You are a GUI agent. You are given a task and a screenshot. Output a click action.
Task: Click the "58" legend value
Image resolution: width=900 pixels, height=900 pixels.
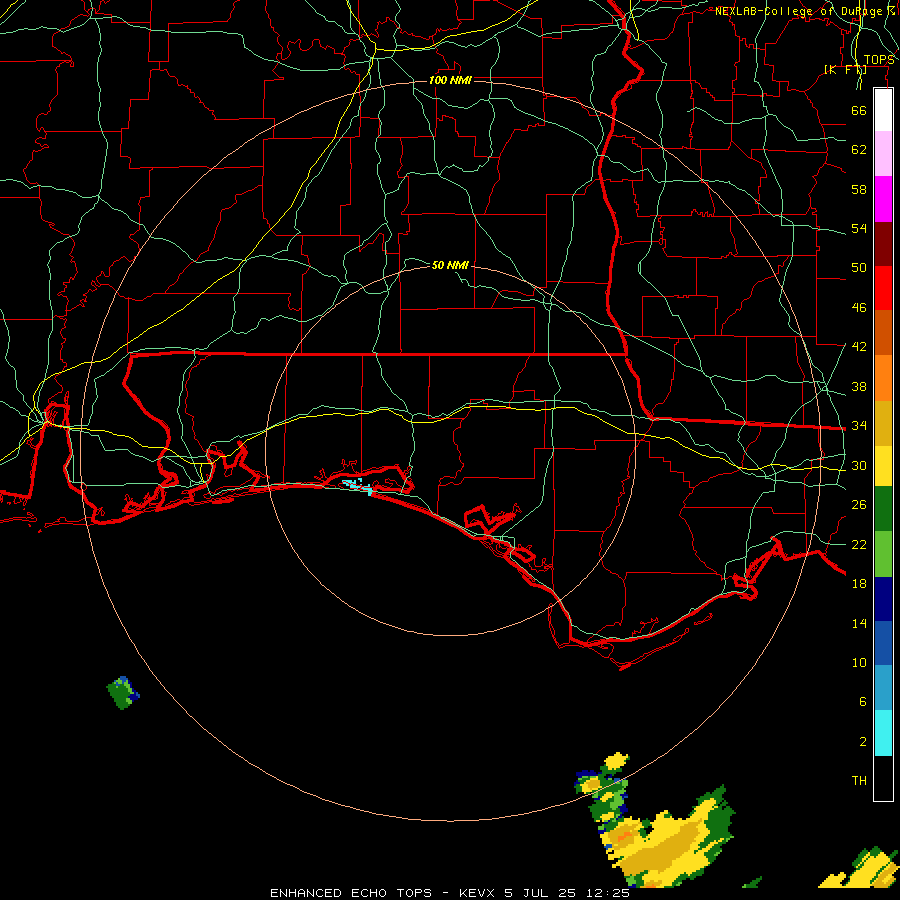tap(859, 189)
